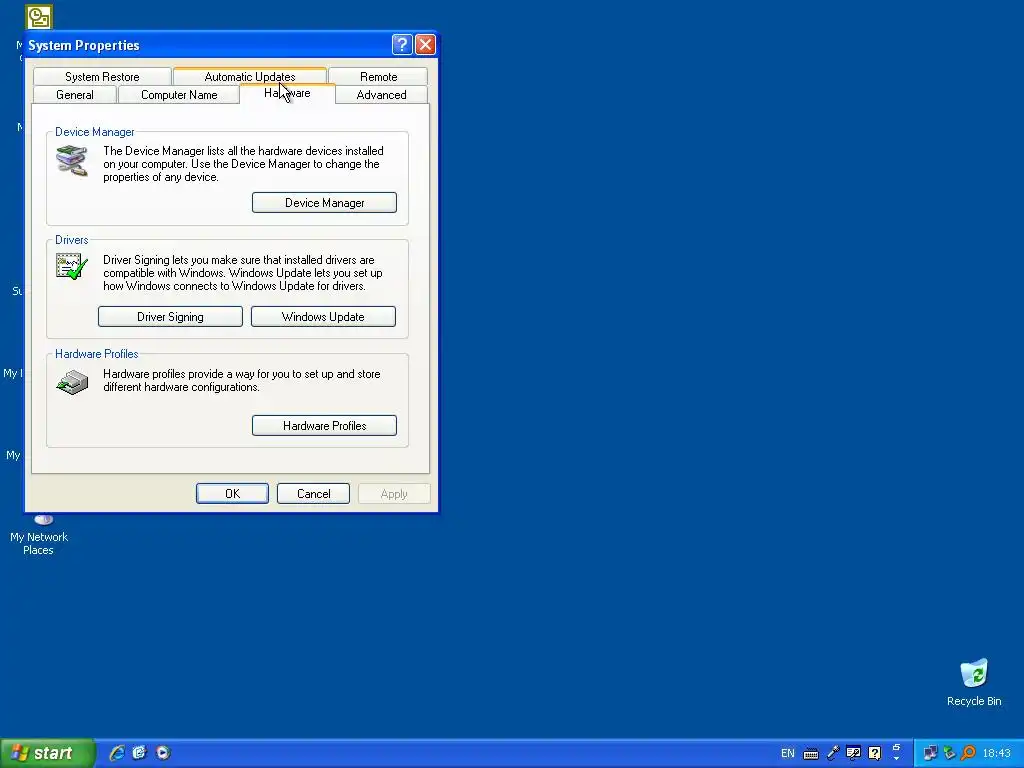Open the System Restore tab

(102, 76)
